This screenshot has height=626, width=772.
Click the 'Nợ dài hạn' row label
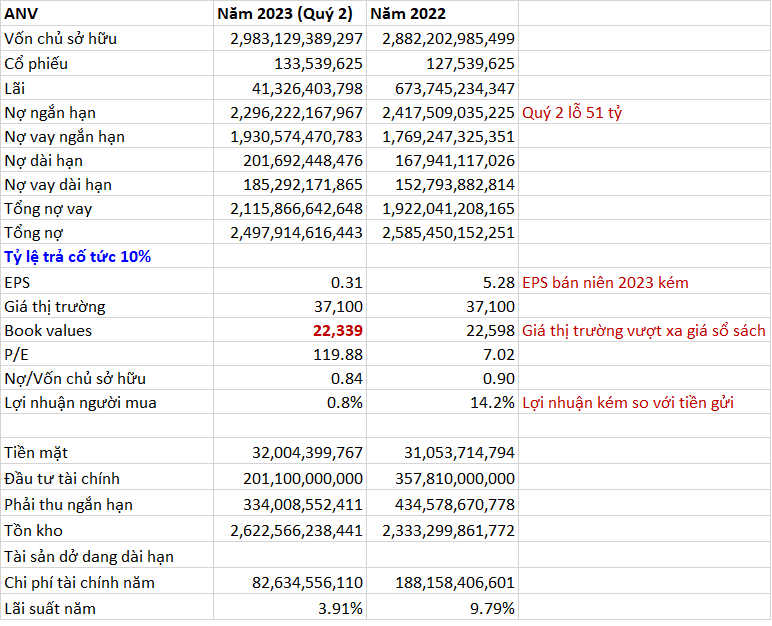[43, 161]
